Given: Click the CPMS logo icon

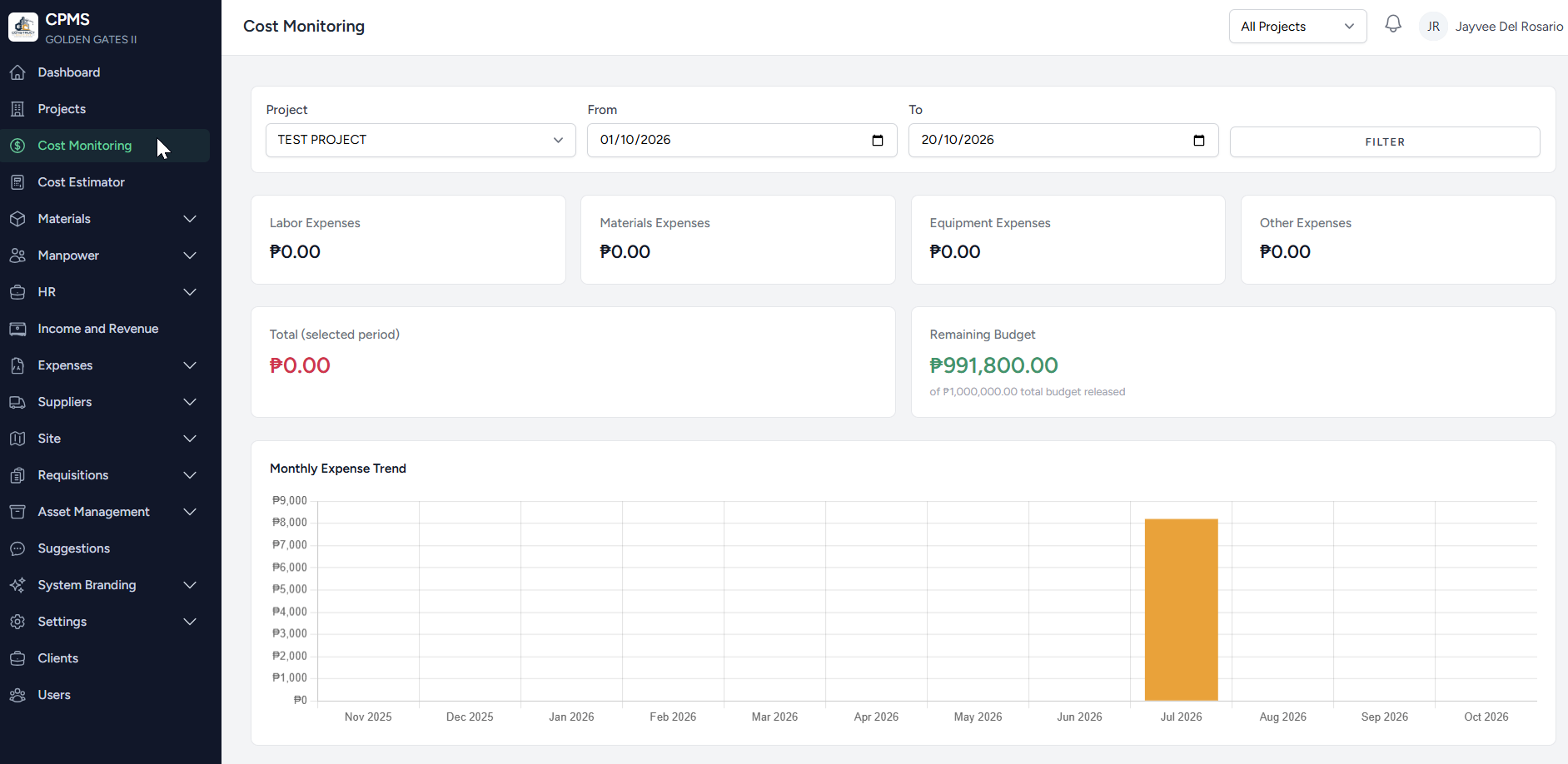Looking at the screenshot, I should click(23, 27).
